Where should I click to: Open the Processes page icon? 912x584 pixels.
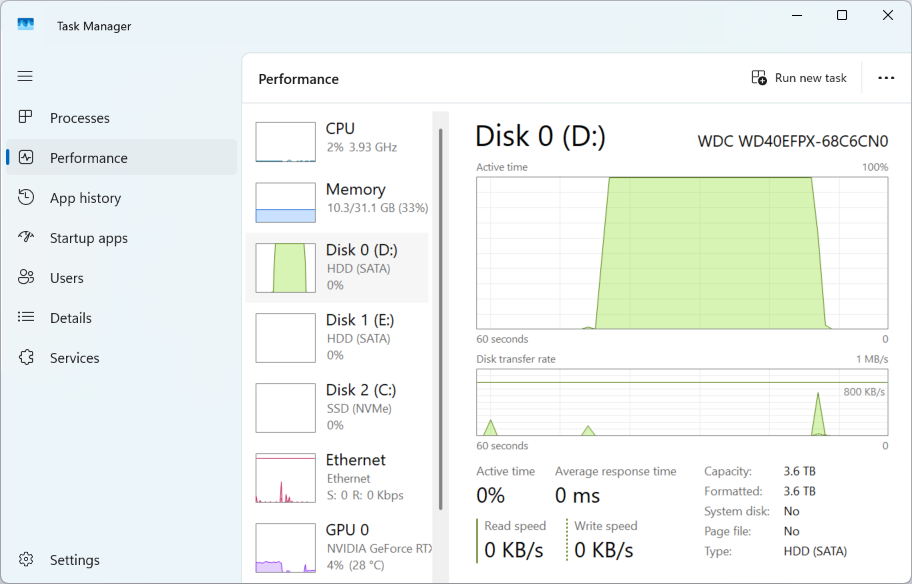[x=27, y=118]
